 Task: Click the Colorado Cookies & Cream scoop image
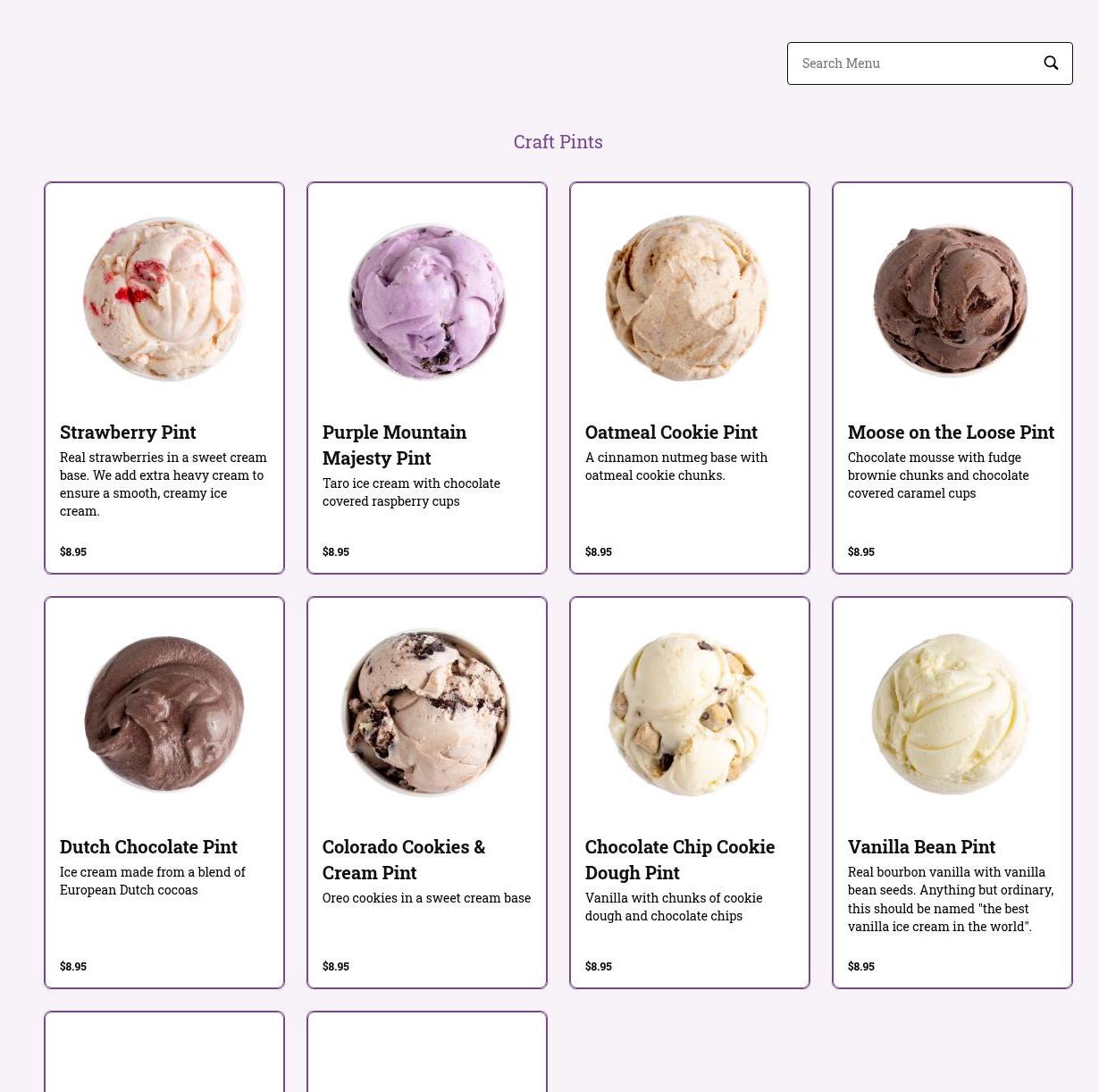point(427,712)
